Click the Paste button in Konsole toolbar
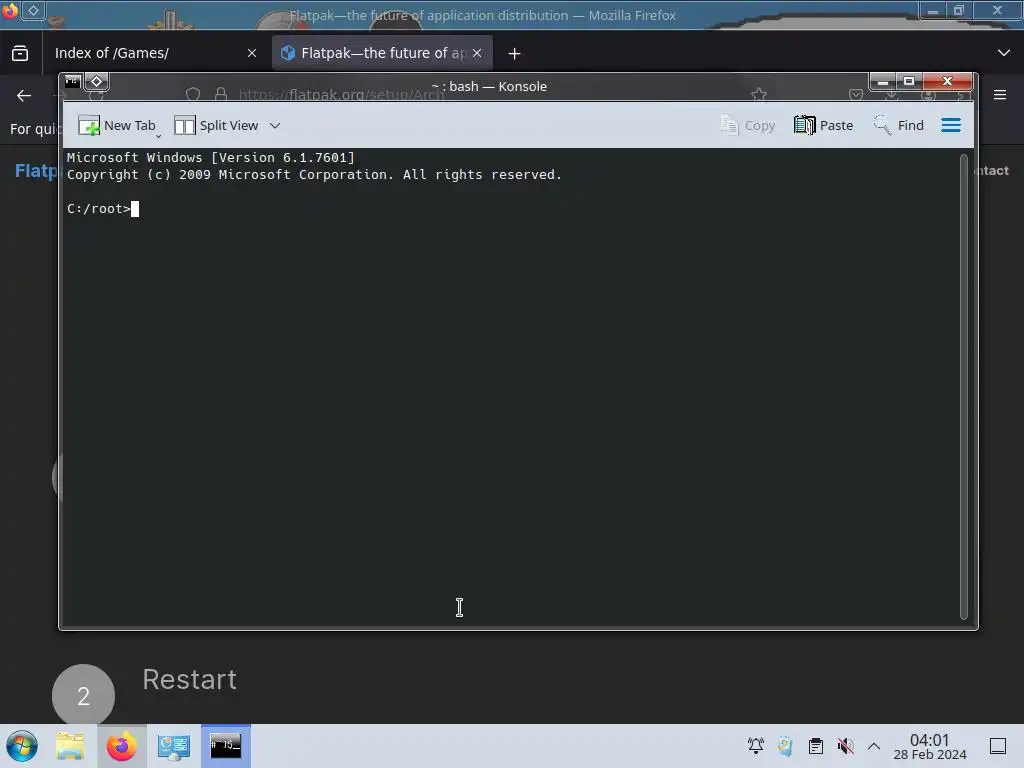The height and width of the screenshot is (768, 1024). [x=824, y=125]
